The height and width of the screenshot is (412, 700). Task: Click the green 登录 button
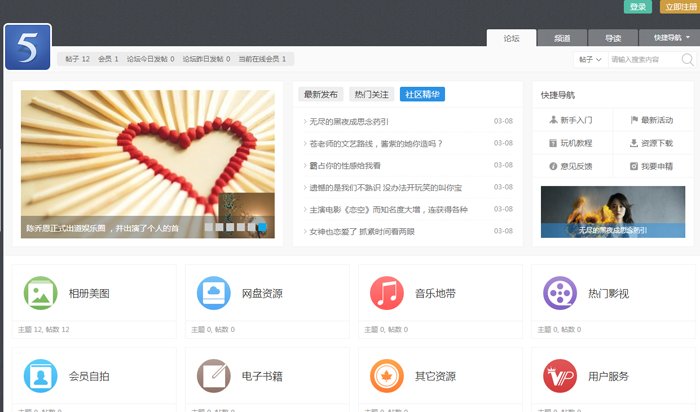[x=638, y=7]
